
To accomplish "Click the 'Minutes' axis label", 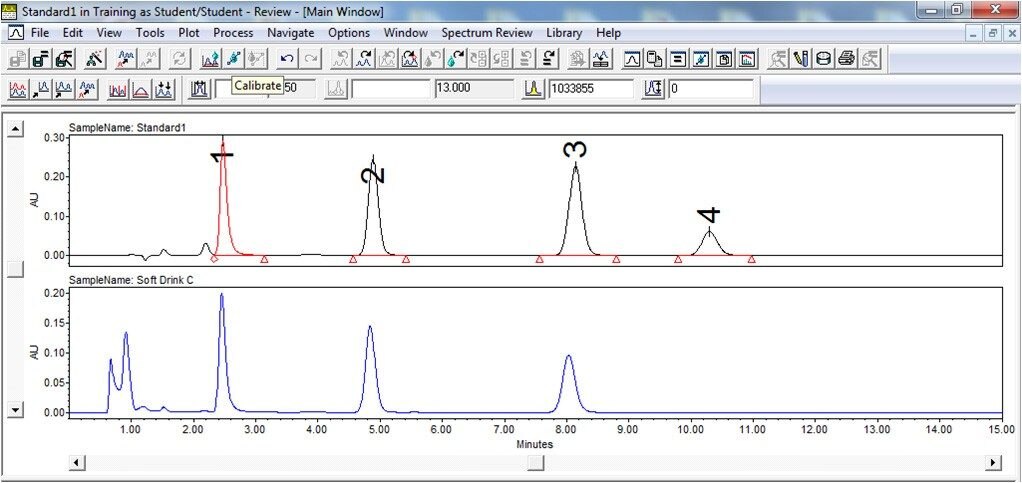I will coord(534,445).
